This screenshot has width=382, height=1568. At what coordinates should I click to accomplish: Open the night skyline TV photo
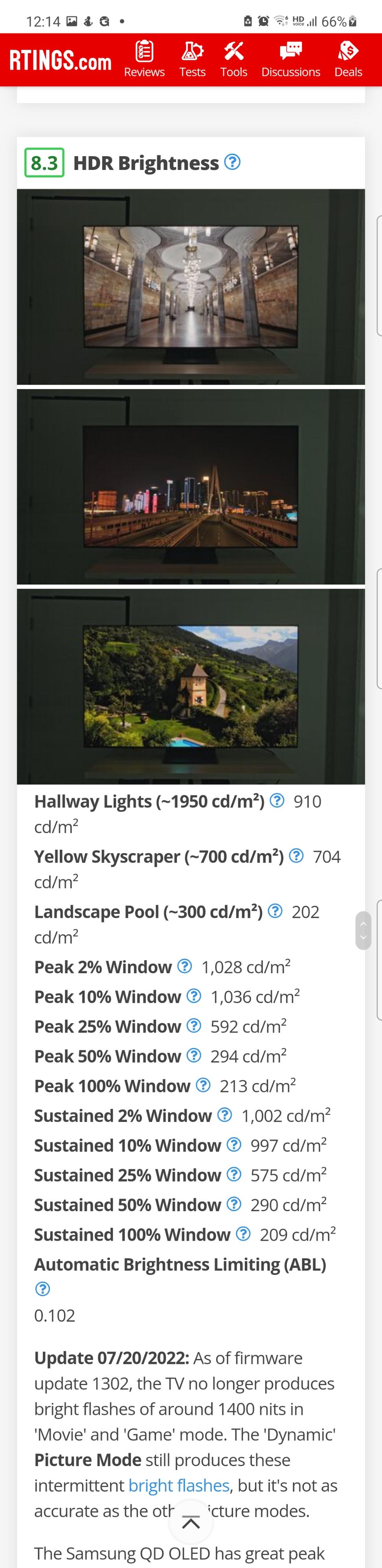[x=191, y=486]
